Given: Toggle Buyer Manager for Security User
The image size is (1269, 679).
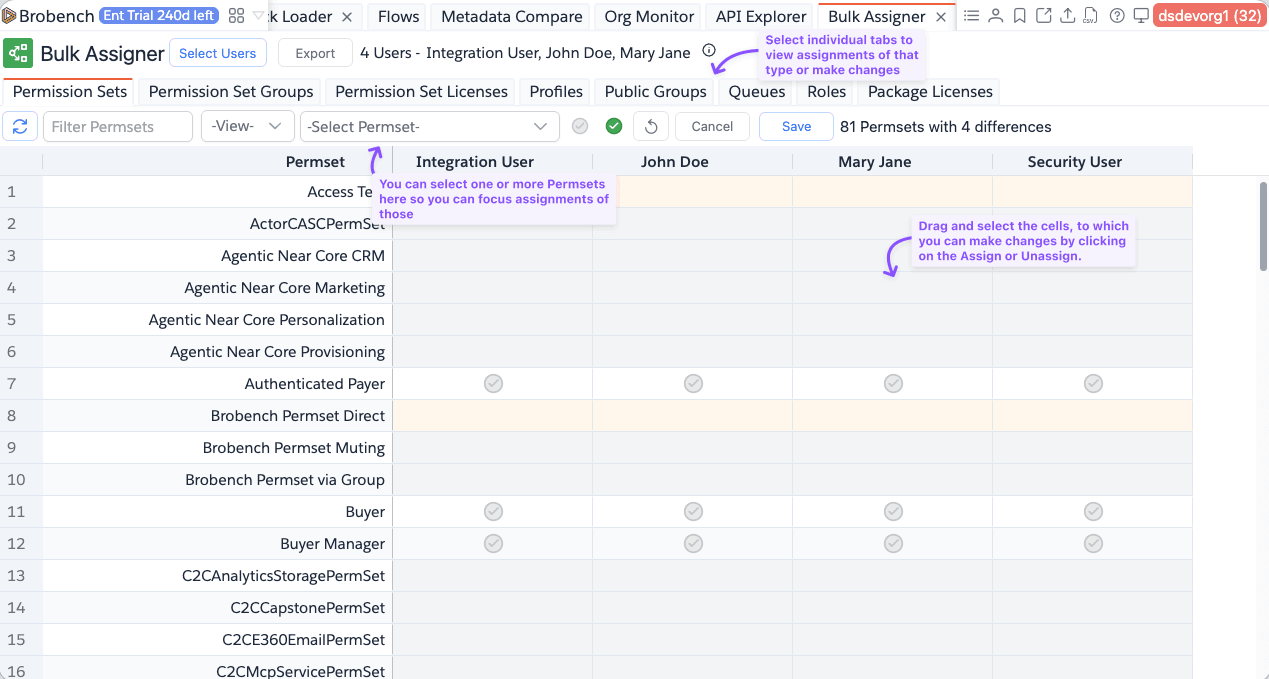Looking at the screenshot, I should [1093, 544].
